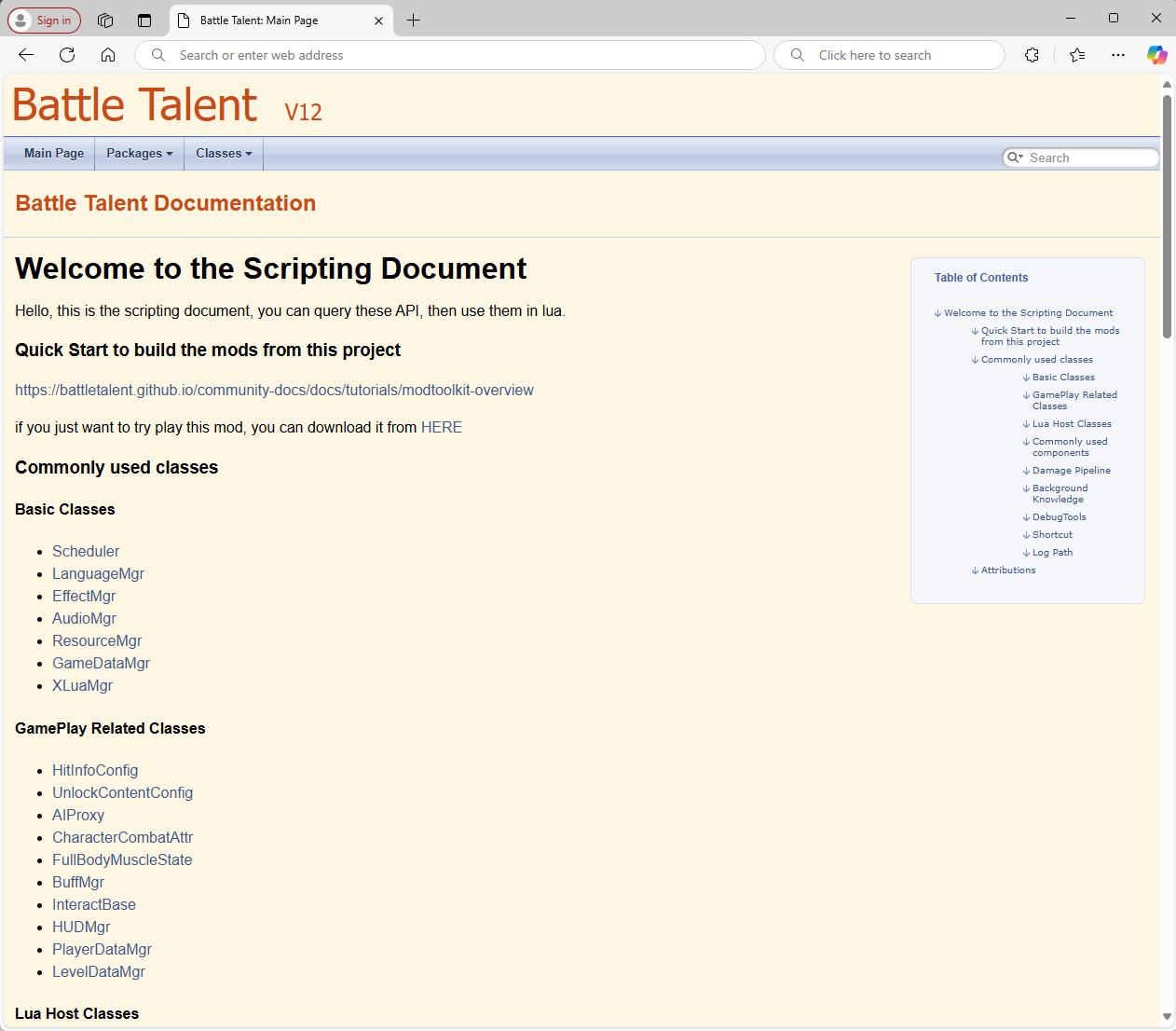This screenshot has height=1031, width=1176.
Task: Jump to 'Attributions' in contents
Action: 1008,570
